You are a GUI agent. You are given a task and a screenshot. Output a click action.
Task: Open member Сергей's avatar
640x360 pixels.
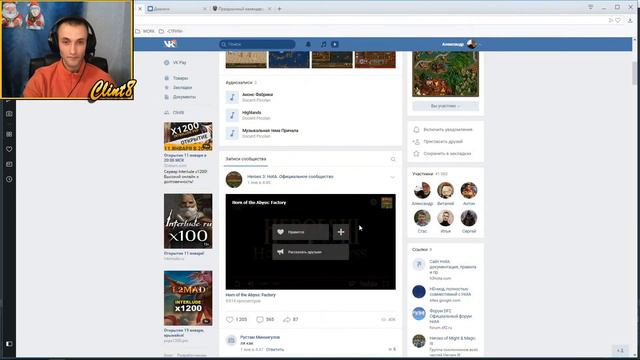[x=469, y=218]
